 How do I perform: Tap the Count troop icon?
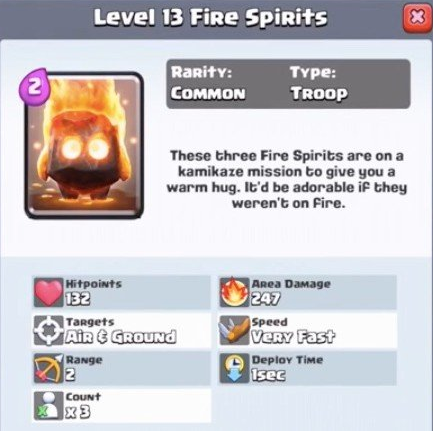click(x=49, y=406)
